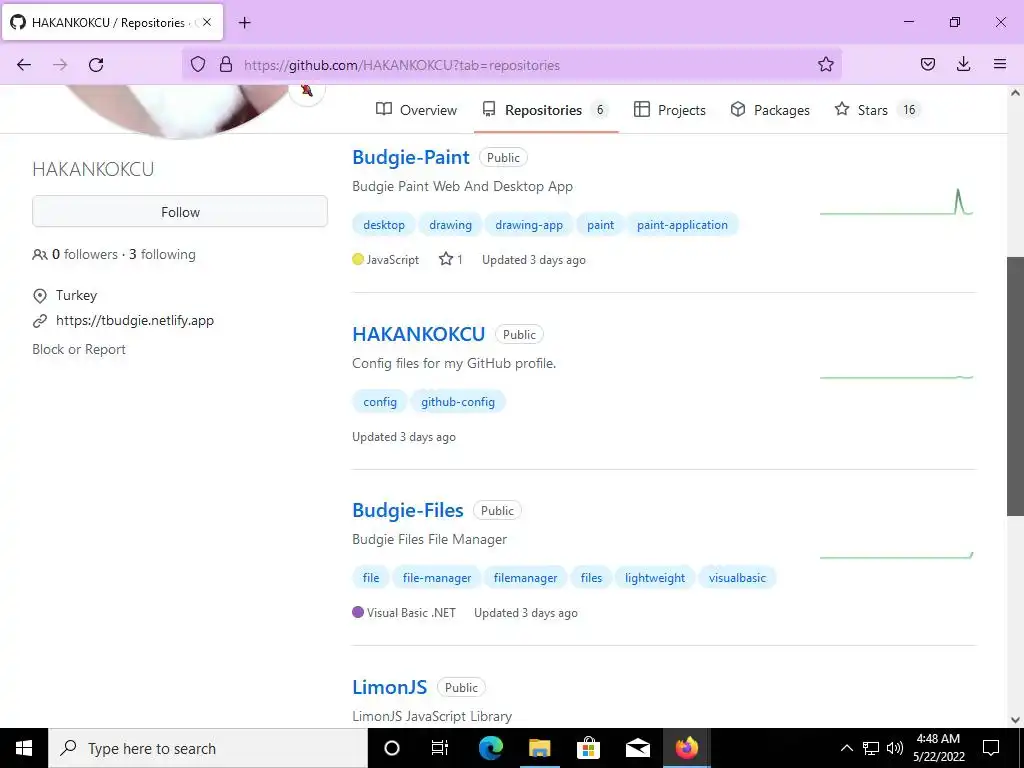Viewport: 1024px width, 768px height.
Task: Select the lightweight topic tag
Action: pos(655,578)
